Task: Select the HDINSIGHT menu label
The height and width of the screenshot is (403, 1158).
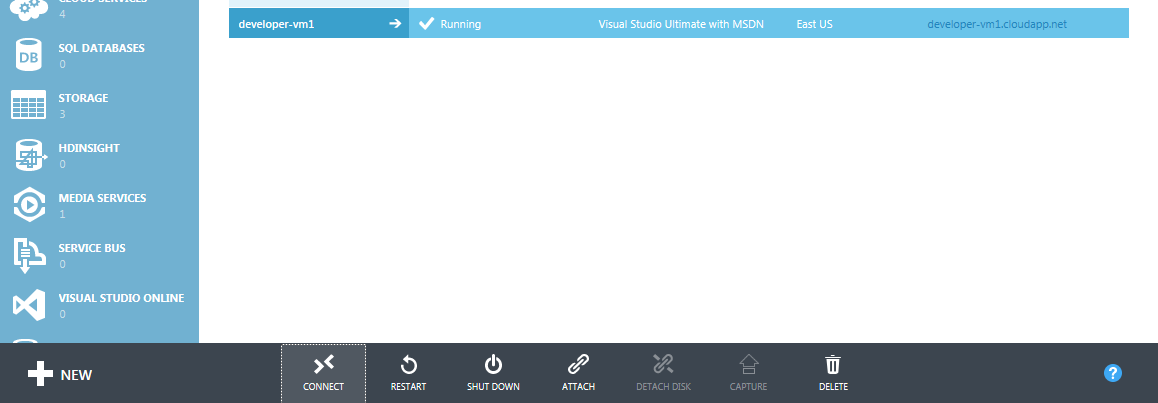Action: (89, 148)
